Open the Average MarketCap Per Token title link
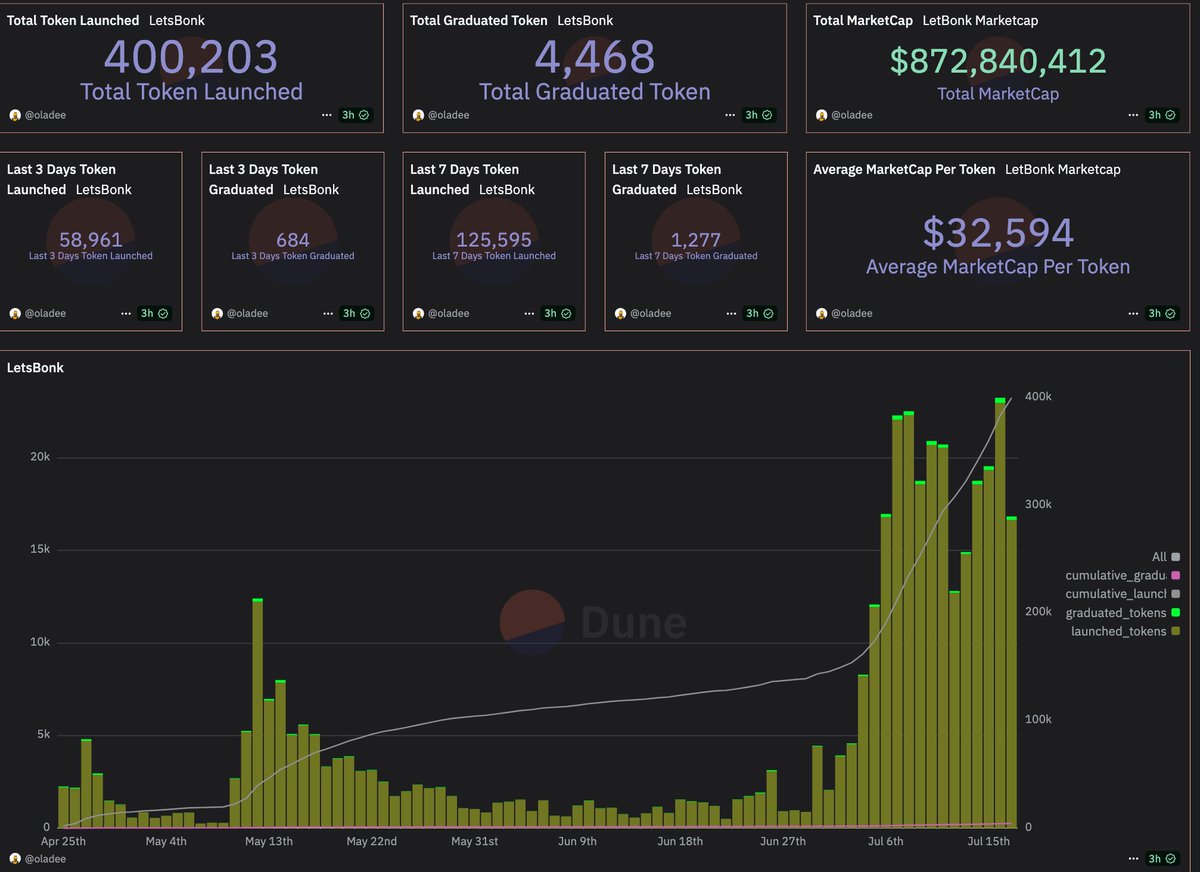 tap(904, 169)
